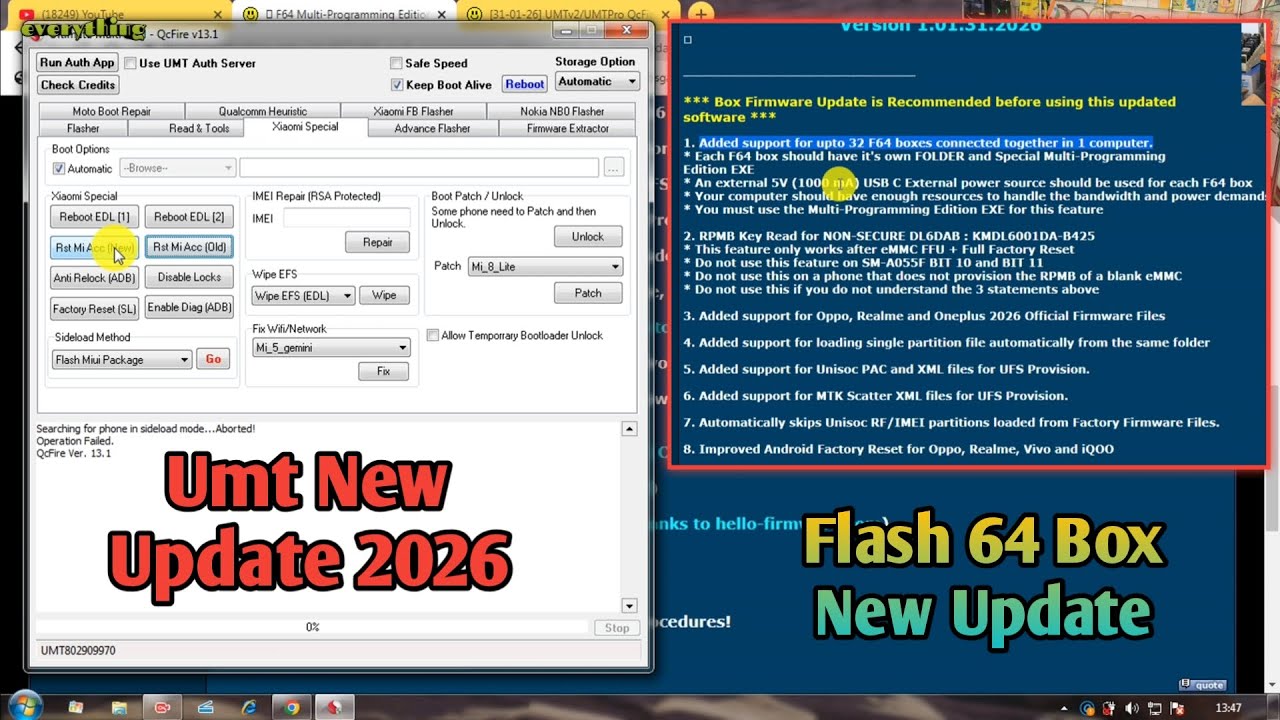Click the ellipsis browse file button
The height and width of the screenshot is (720, 1280).
tap(614, 168)
